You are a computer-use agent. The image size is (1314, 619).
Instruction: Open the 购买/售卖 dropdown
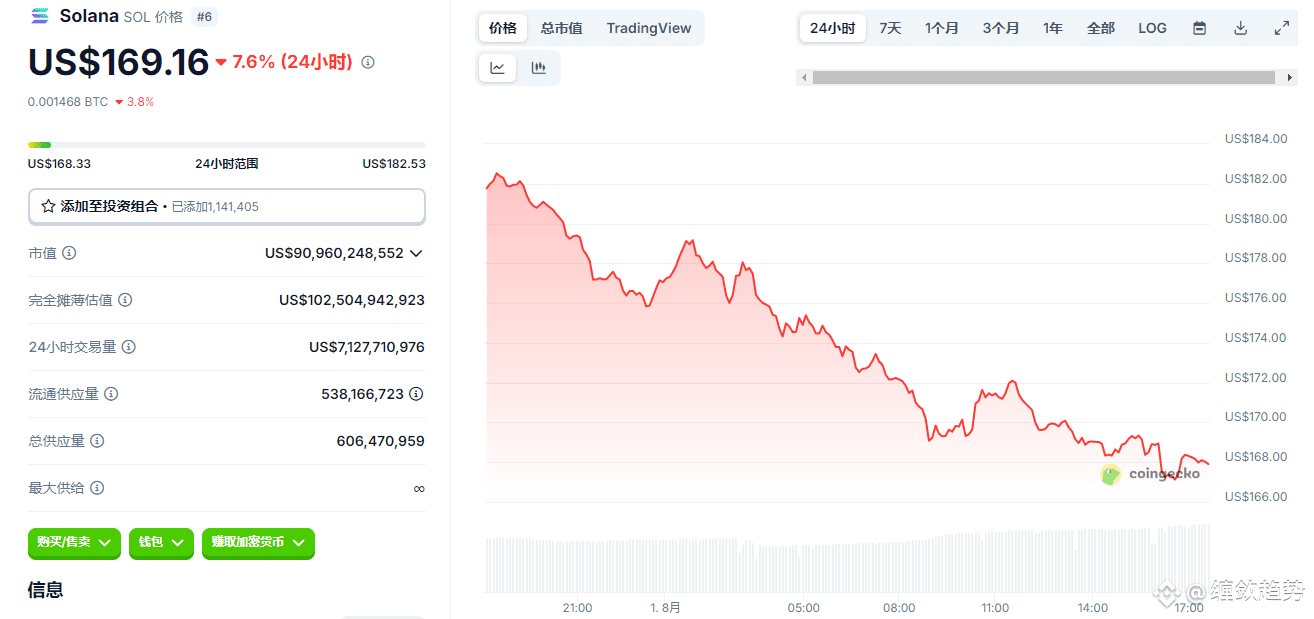coord(74,542)
